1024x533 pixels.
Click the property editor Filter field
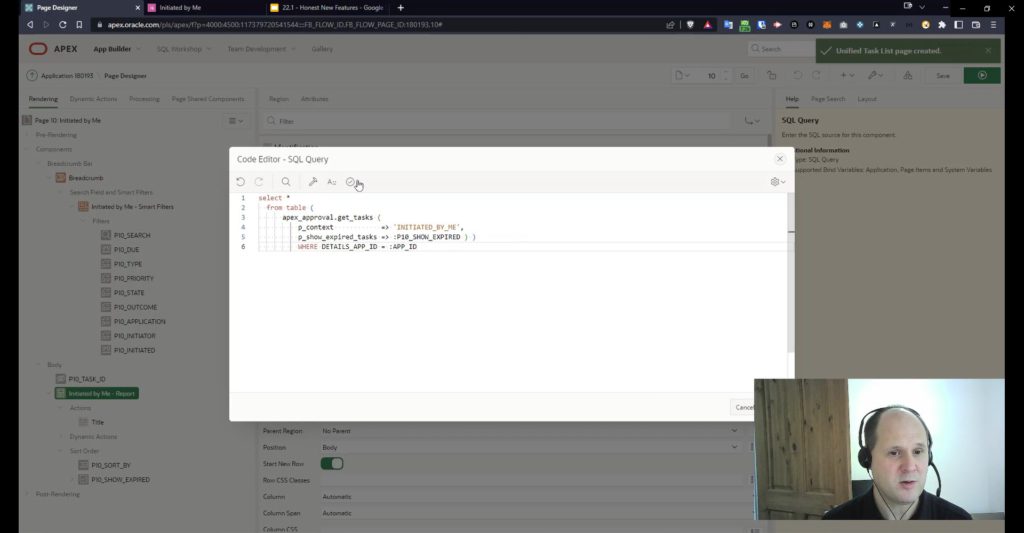(x=498, y=121)
